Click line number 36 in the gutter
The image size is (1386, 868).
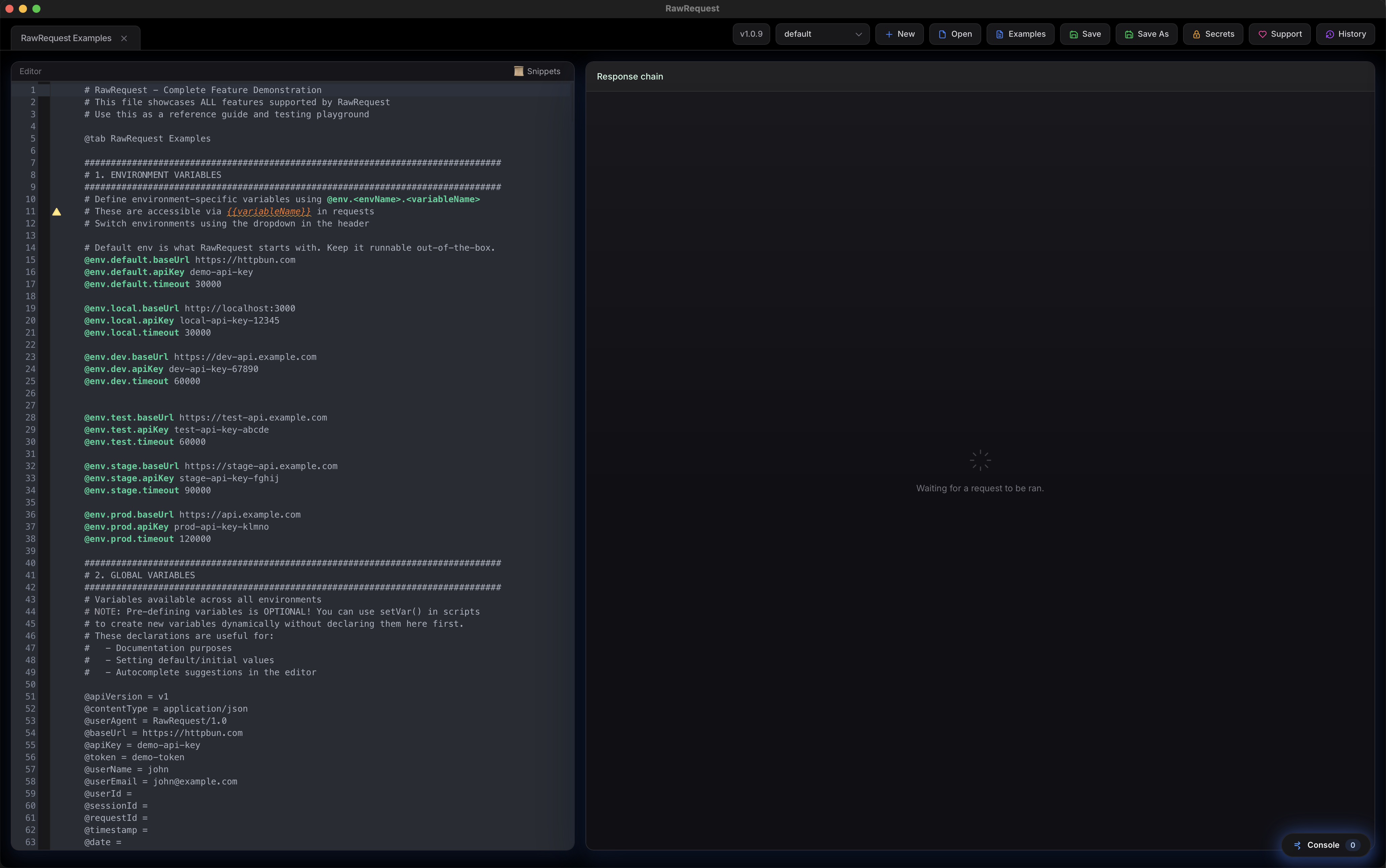coord(30,515)
